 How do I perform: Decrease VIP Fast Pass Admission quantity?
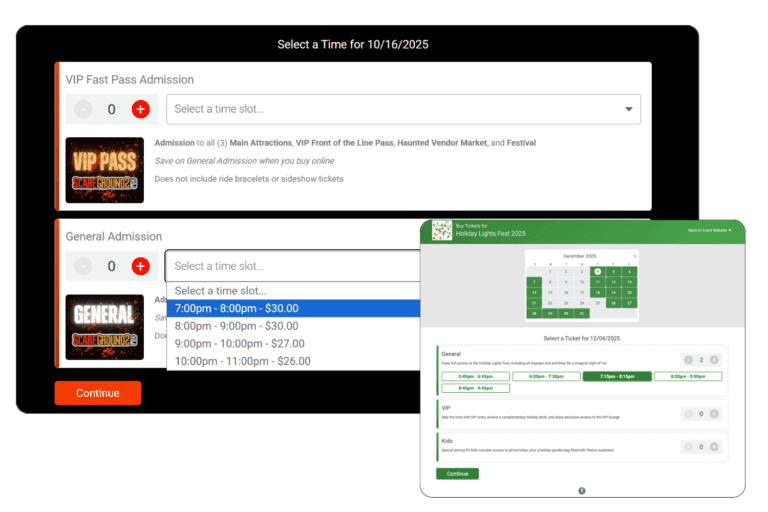coord(83,109)
